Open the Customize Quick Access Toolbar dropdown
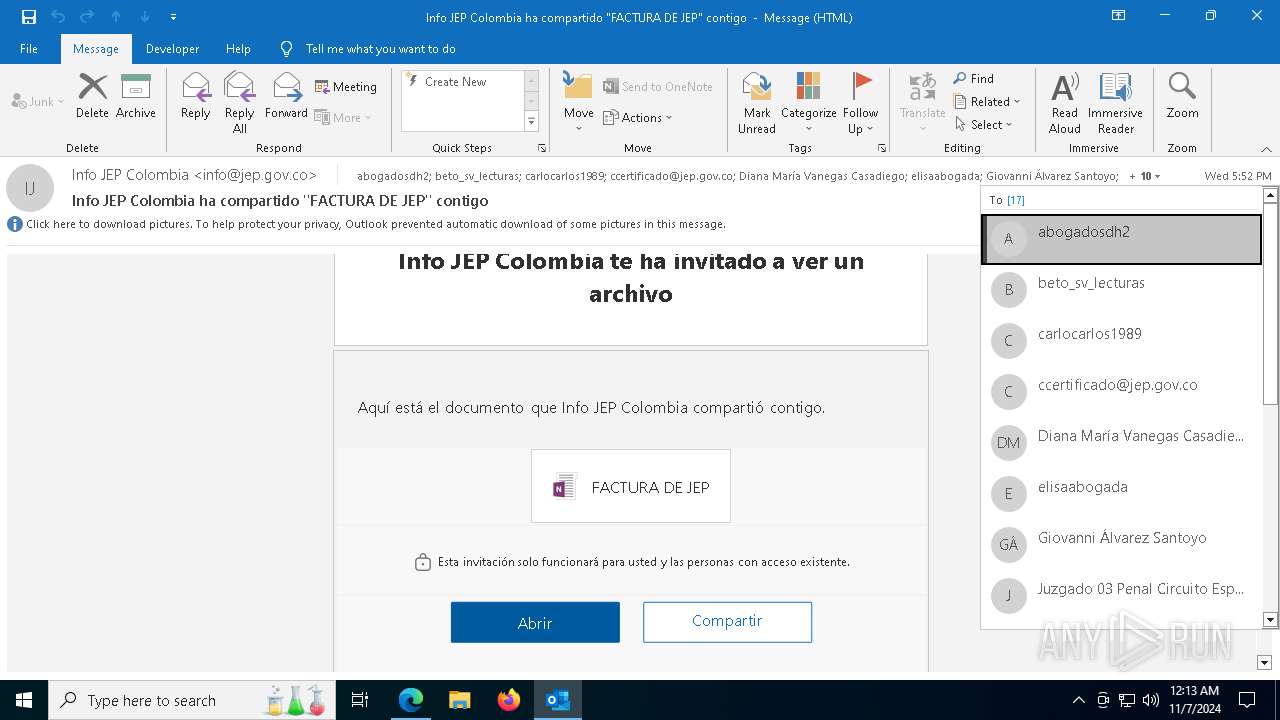Image resolution: width=1280 pixels, height=720 pixels. coord(173,17)
